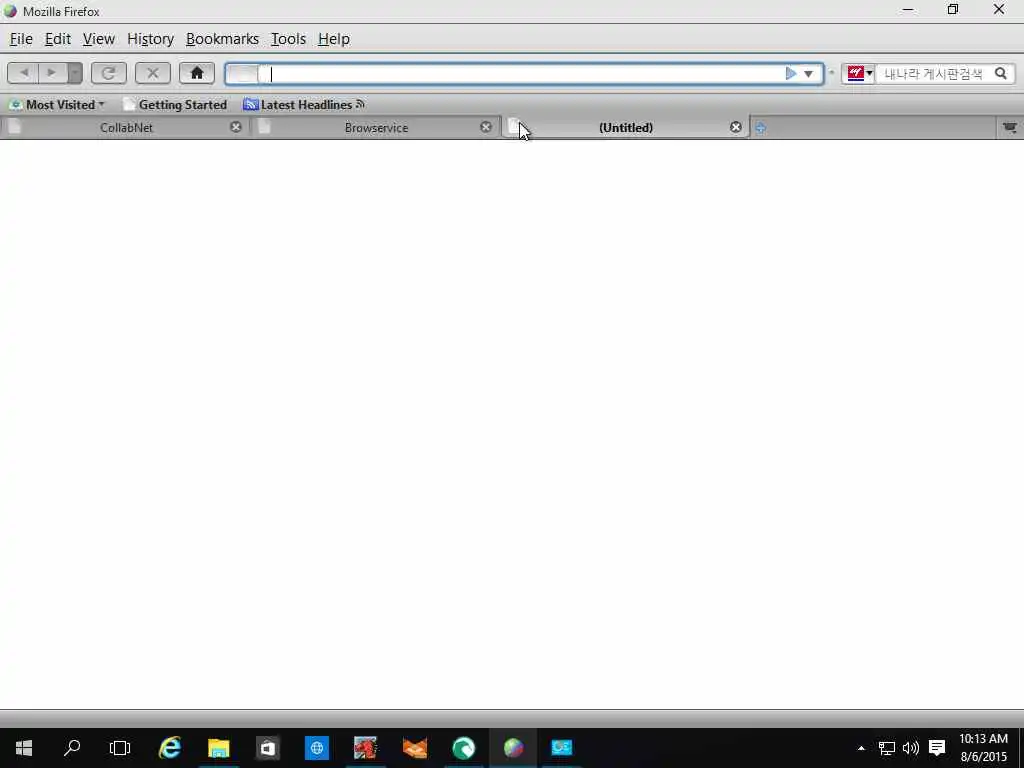Click the Stop loading button
Screen dimensions: 1024x768
[153, 73]
